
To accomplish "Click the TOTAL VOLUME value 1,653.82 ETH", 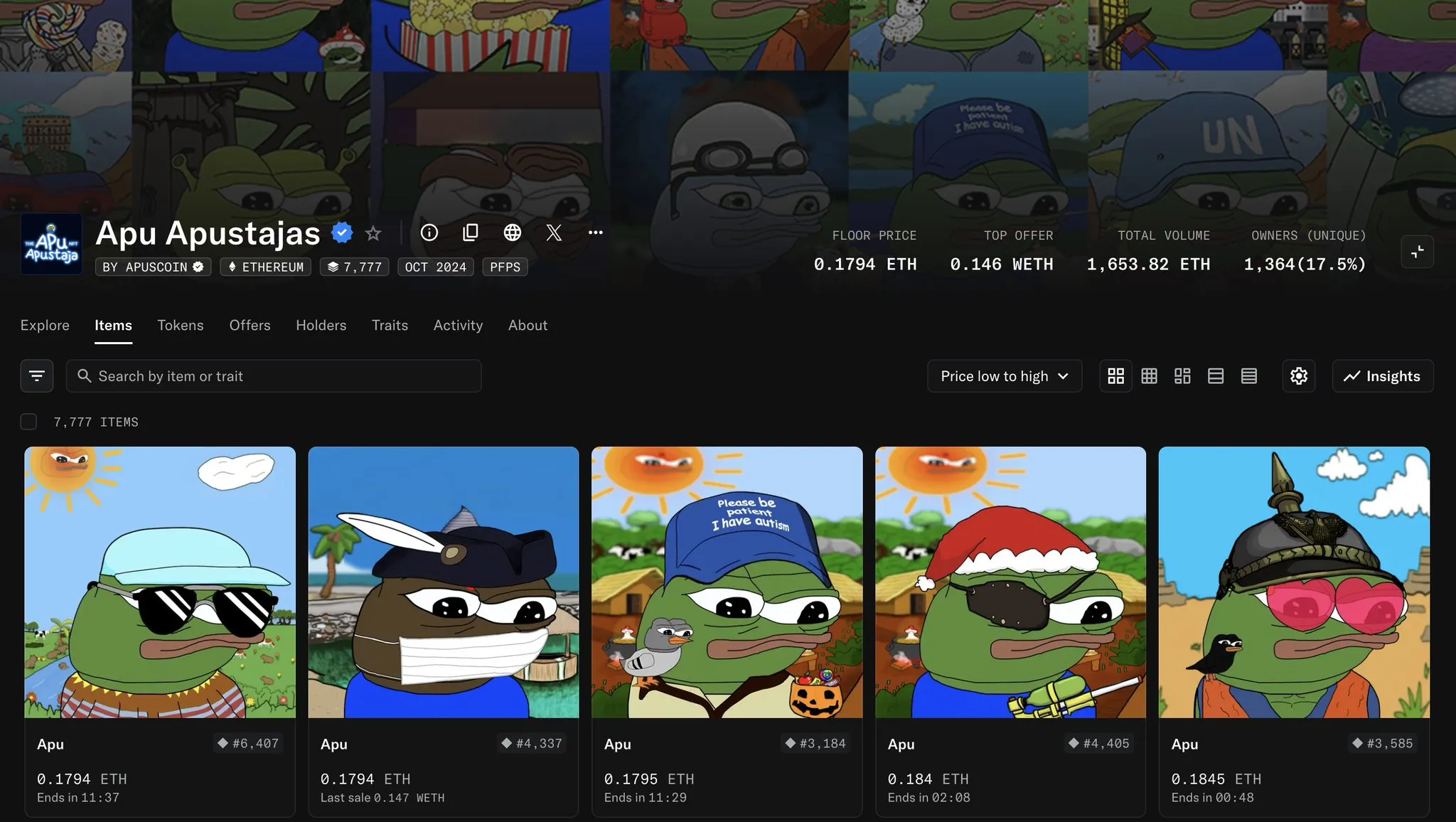I will (x=1148, y=265).
